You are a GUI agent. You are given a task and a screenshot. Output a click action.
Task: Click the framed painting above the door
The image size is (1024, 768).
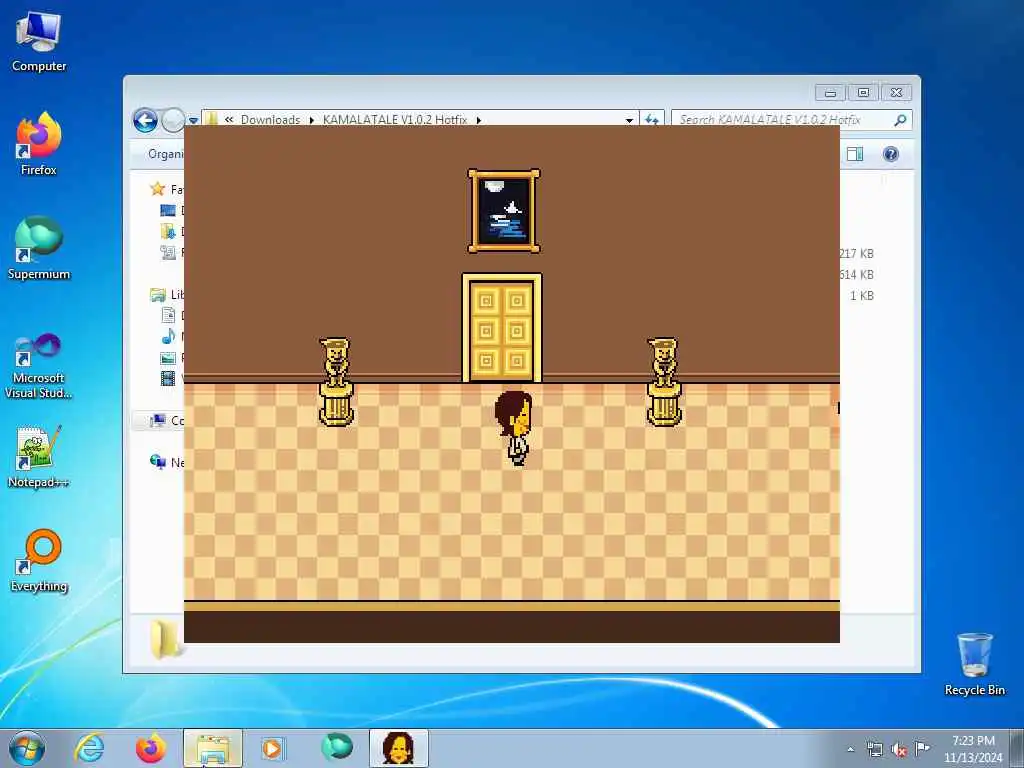(504, 210)
